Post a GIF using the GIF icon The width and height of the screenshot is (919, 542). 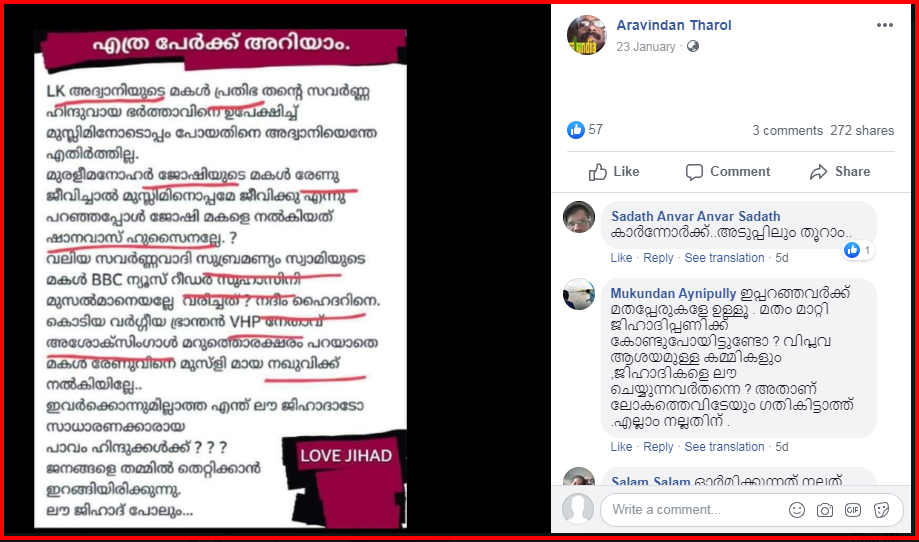pos(853,510)
